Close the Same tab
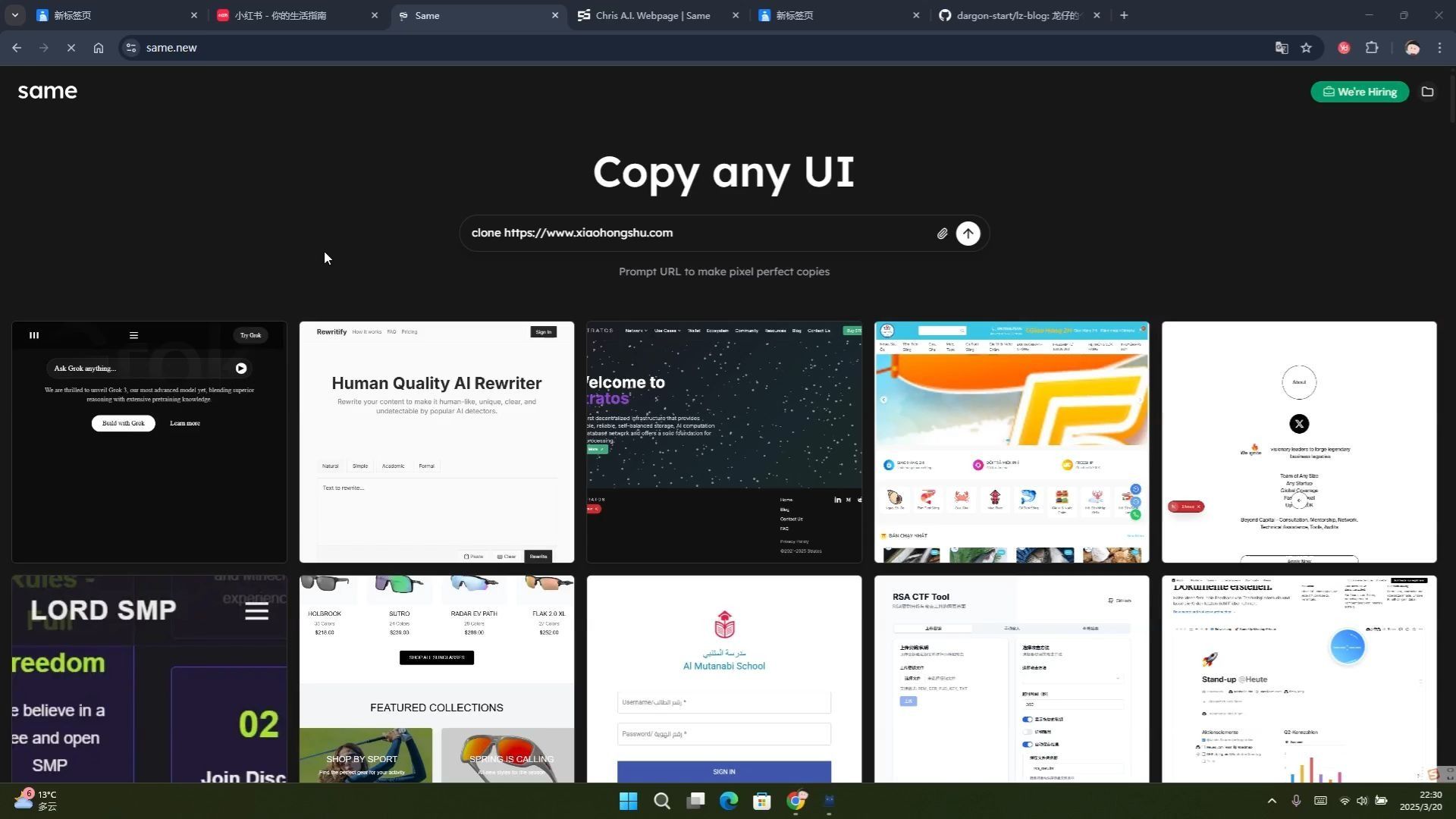 coord(555,15)
